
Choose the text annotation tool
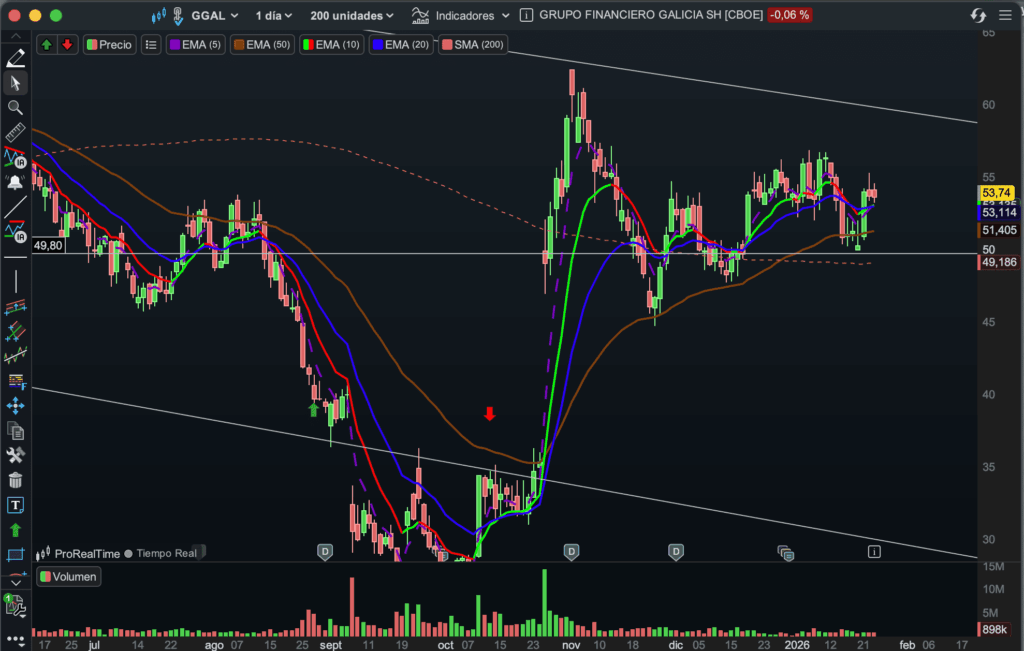(x=15, y=506)
